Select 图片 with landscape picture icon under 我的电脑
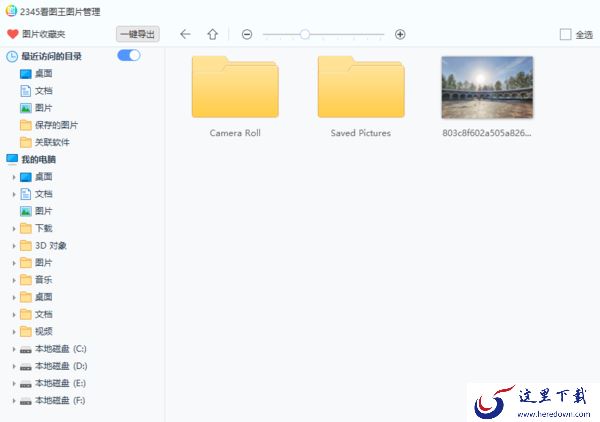 coord(36,211)
